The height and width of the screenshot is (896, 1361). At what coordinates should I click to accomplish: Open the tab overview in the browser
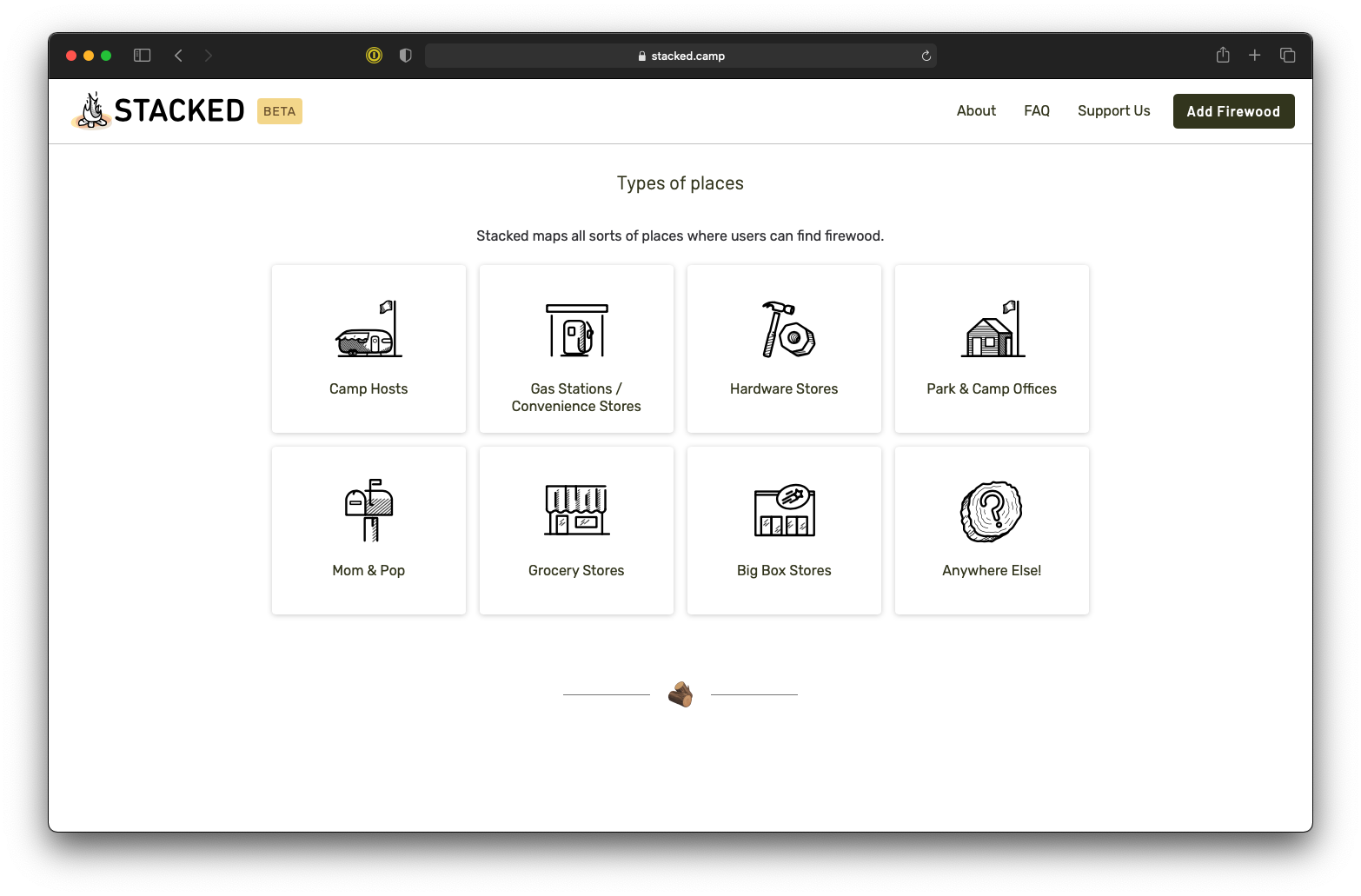1287,55
